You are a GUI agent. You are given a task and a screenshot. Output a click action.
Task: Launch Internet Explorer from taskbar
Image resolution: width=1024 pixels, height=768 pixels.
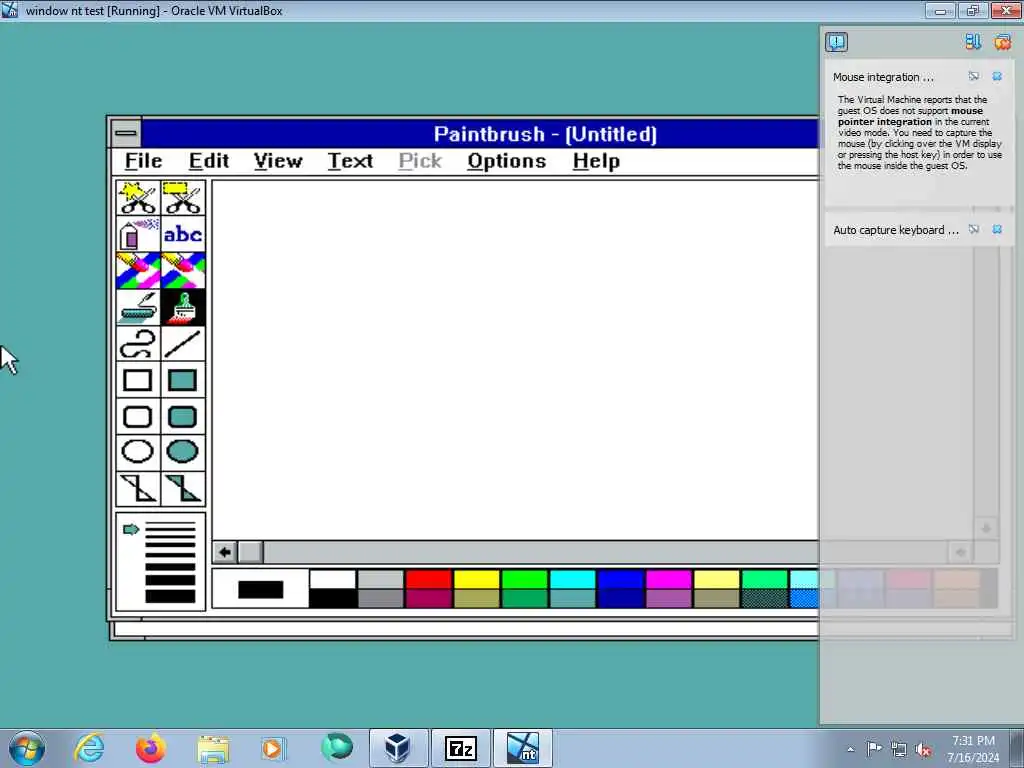(89, 748)
